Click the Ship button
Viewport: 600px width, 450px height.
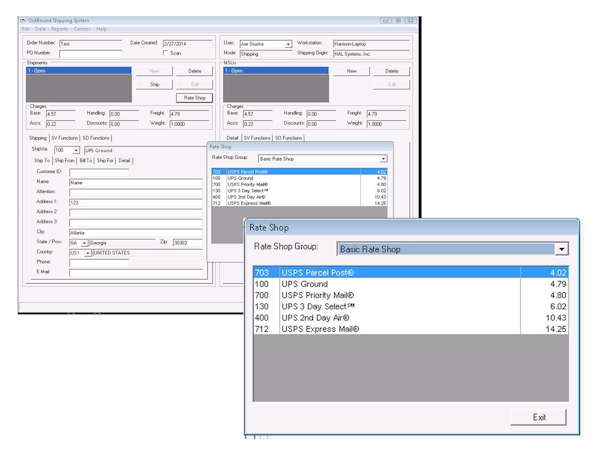(155, 85)
